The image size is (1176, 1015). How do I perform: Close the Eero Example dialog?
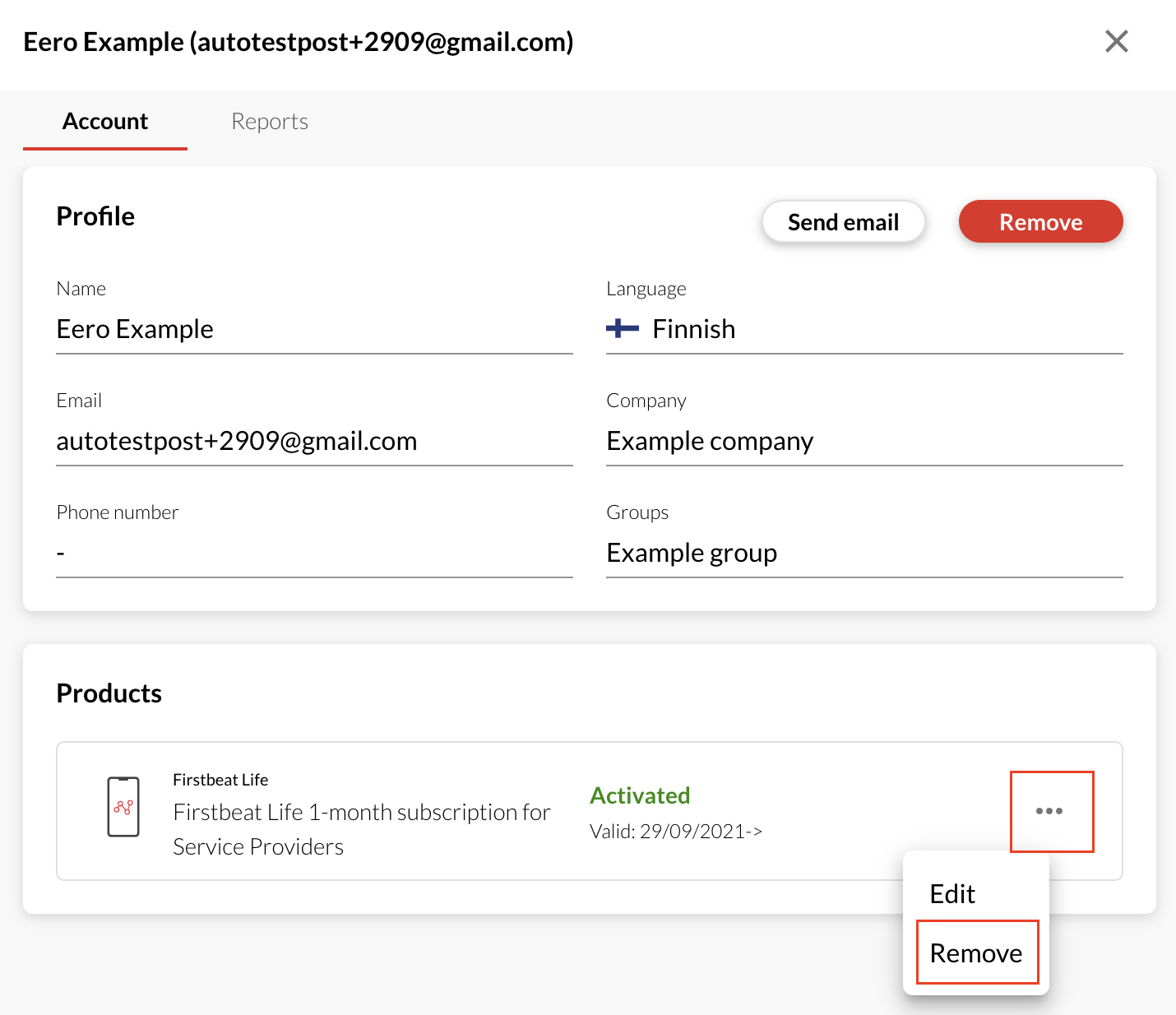pos(1116,41)
